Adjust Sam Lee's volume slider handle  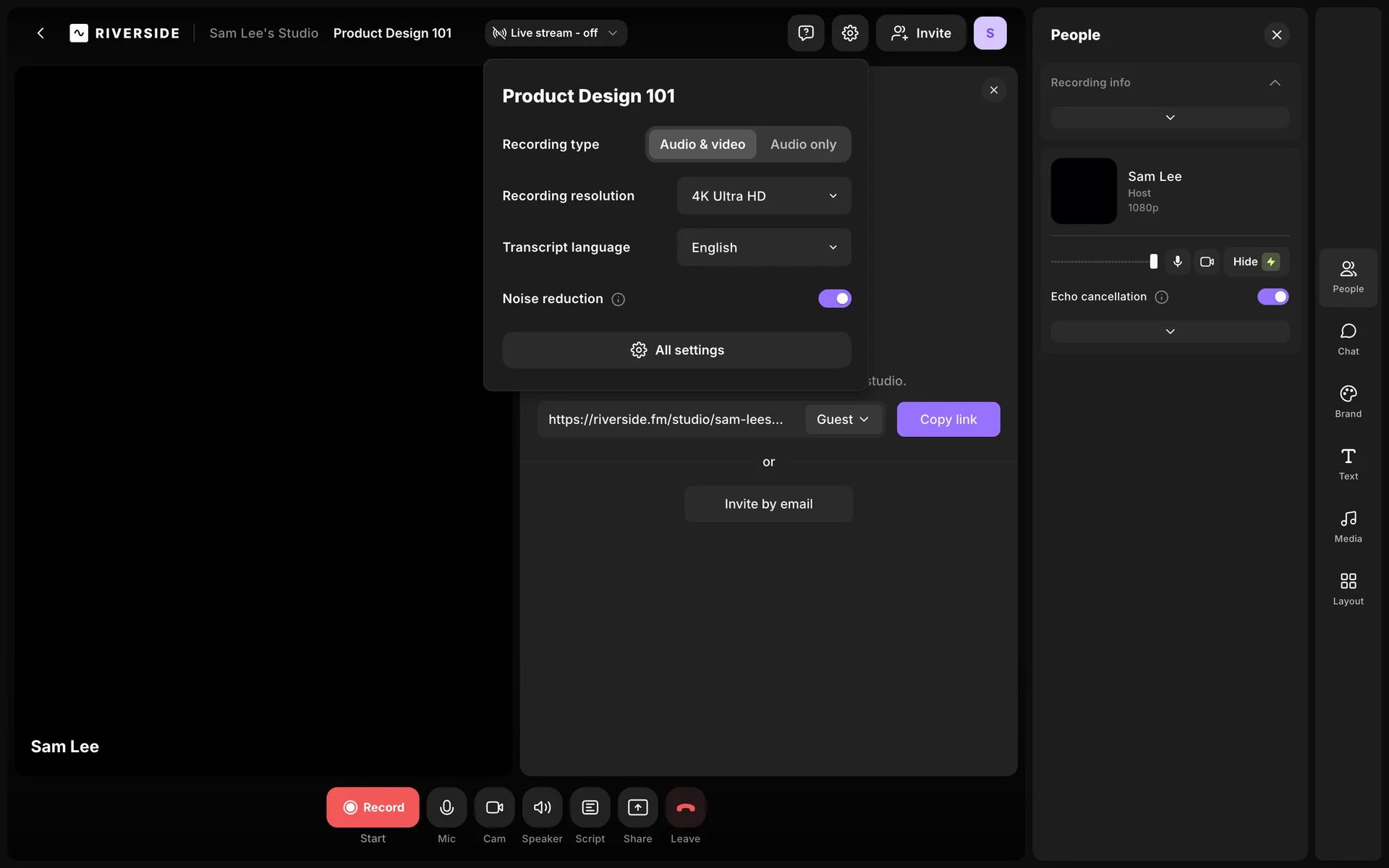tap(1153, 262)
